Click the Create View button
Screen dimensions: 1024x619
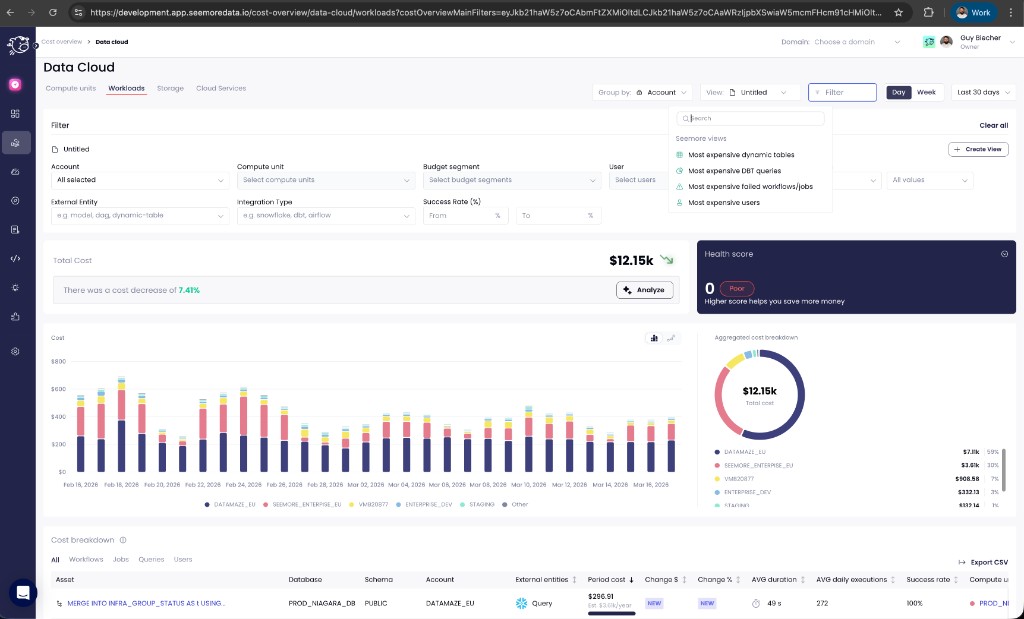[978, 149]
